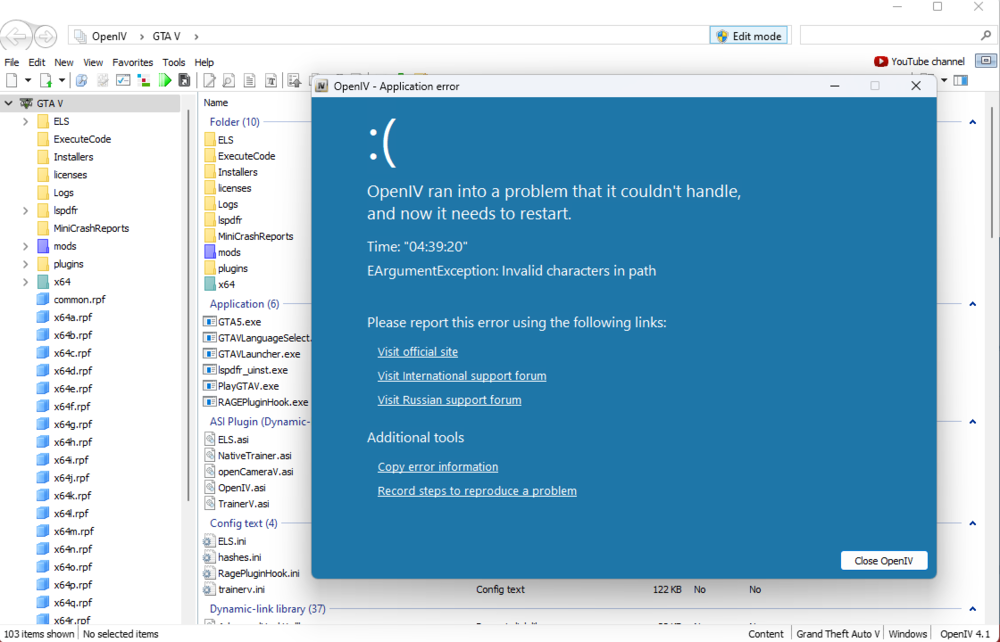Viewport: 1000px width, 642px height.
Task: Click the grayed-out puzzle icon in toolbar
Action: click(102, 80)
